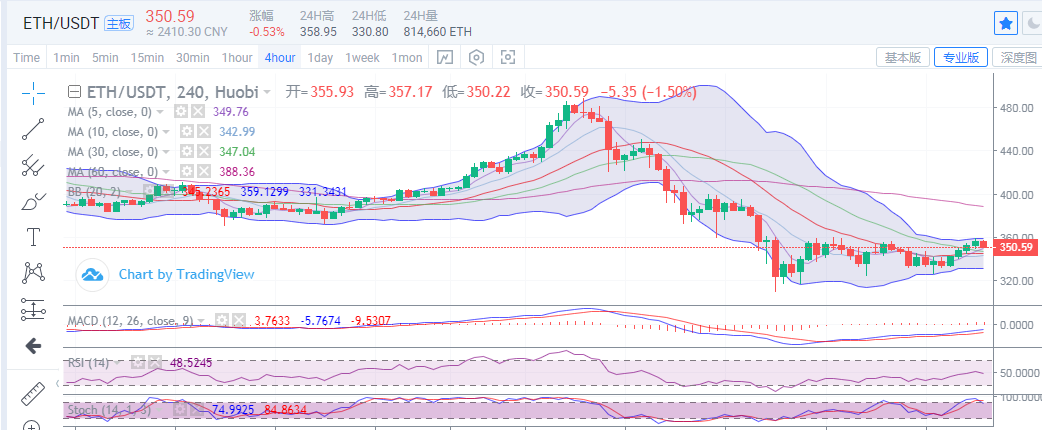This screenshot has height=430, width=1042.
Task: Open the 深度图 depth chart view
Action: click(x=1018, y=57)
